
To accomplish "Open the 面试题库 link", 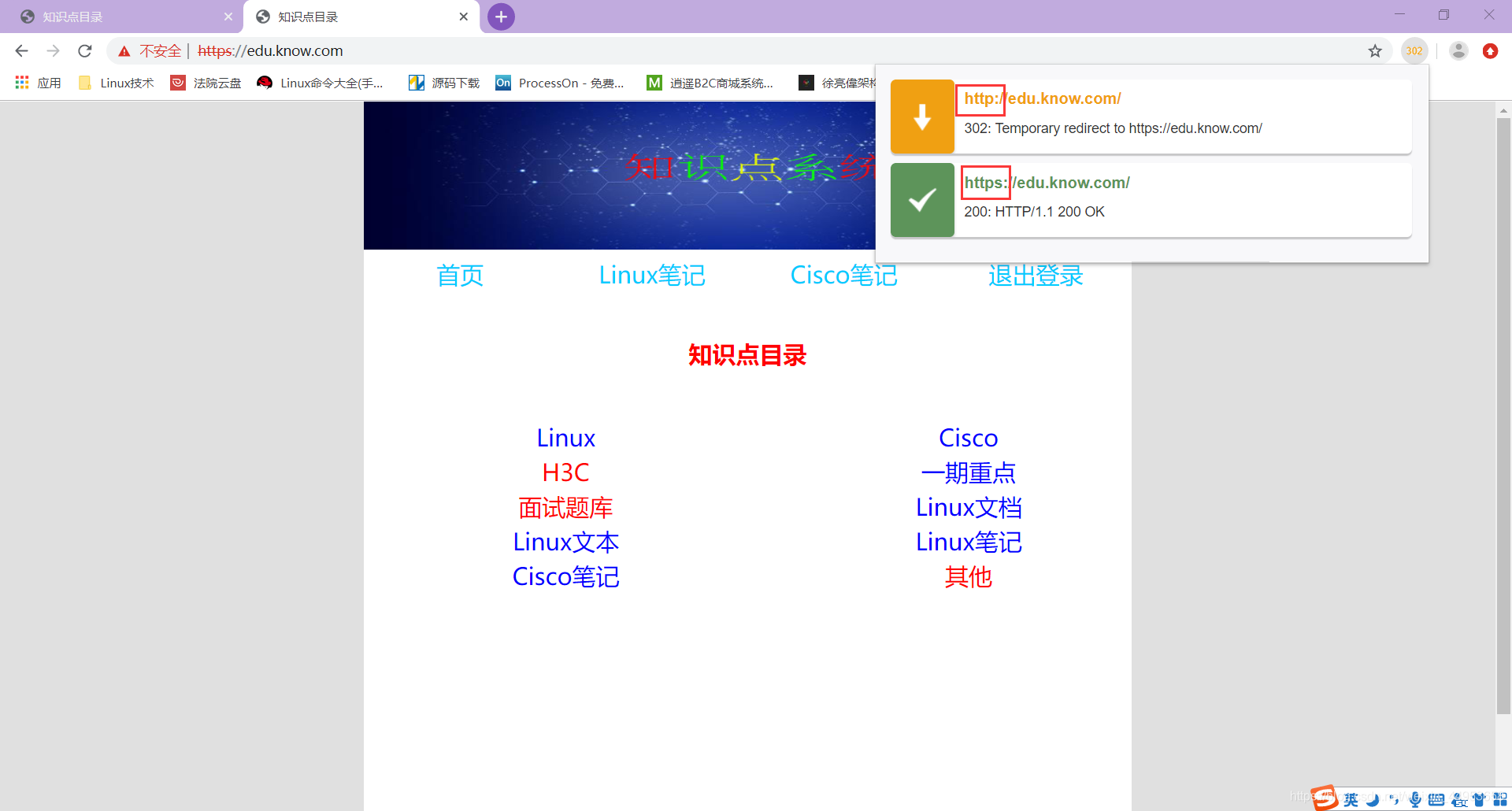I will coord(565,508).
